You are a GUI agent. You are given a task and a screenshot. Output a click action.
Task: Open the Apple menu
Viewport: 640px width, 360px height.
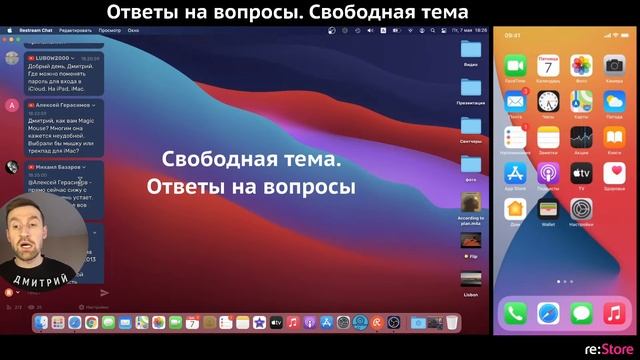coord(9,30)
